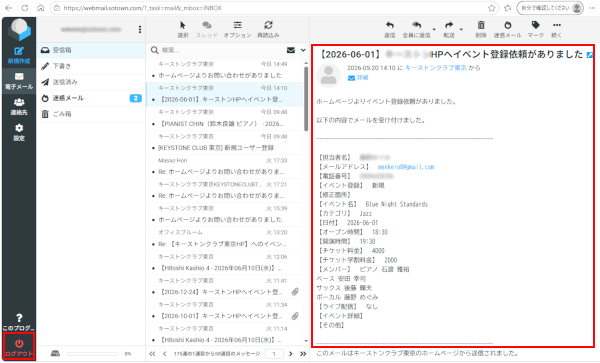Go to next page of messages

pos(291,354)
